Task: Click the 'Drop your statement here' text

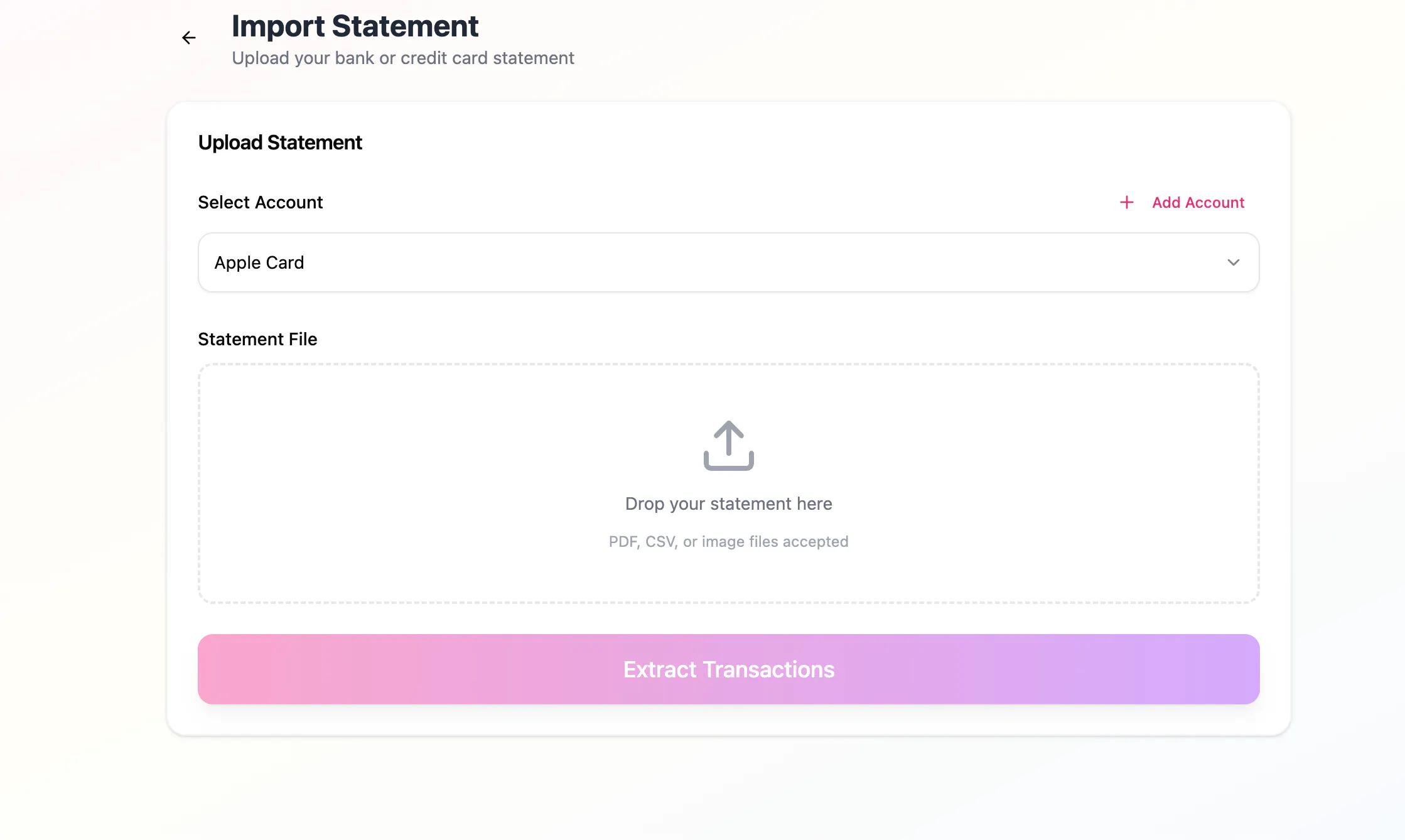Action: tap(728, 503)
